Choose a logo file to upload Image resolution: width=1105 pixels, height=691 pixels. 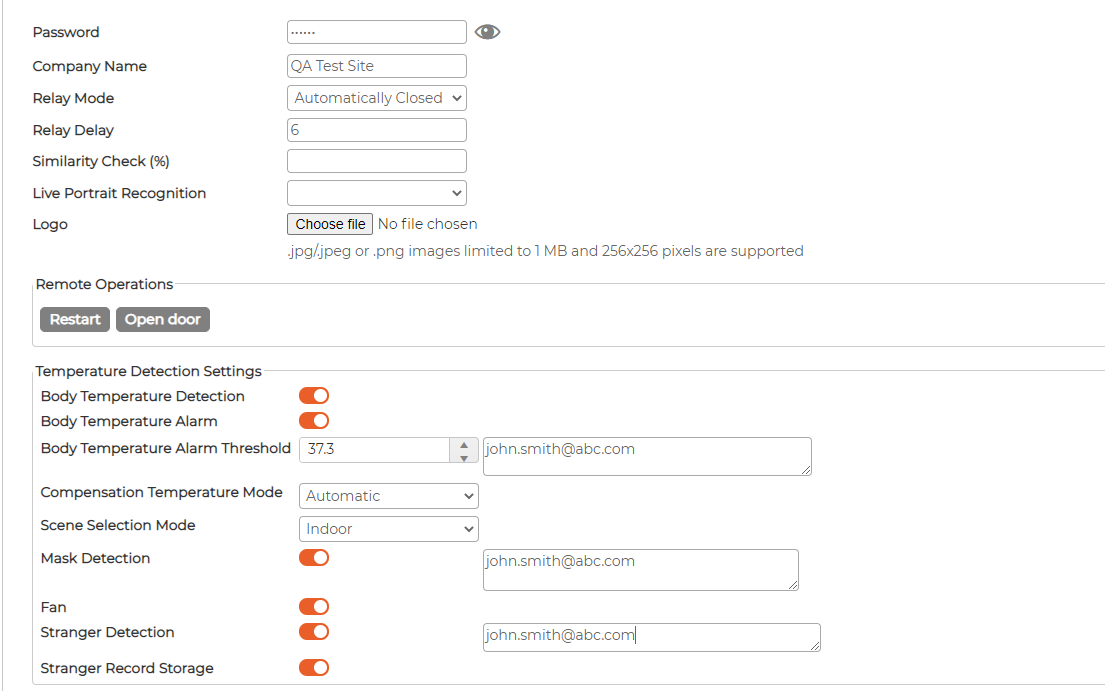coord(330,224)
